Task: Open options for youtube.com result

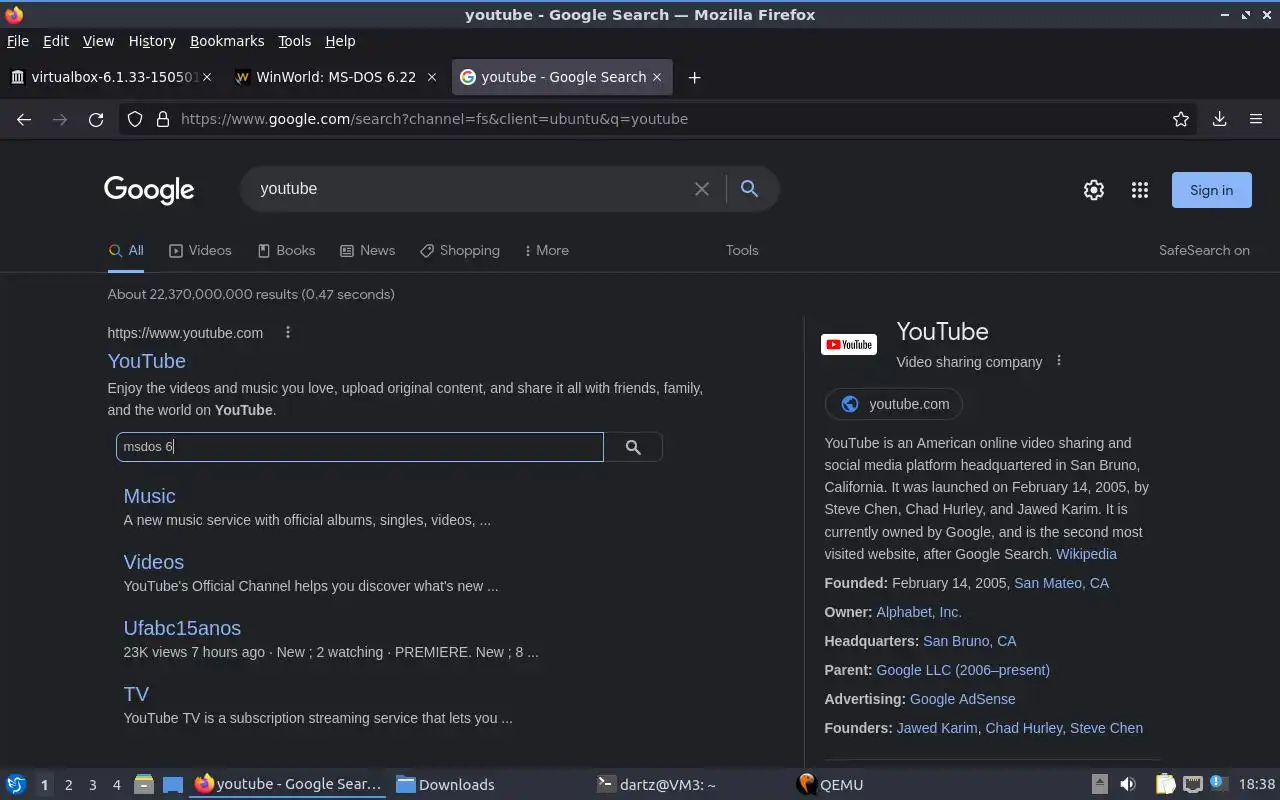Action: point(288,333)
